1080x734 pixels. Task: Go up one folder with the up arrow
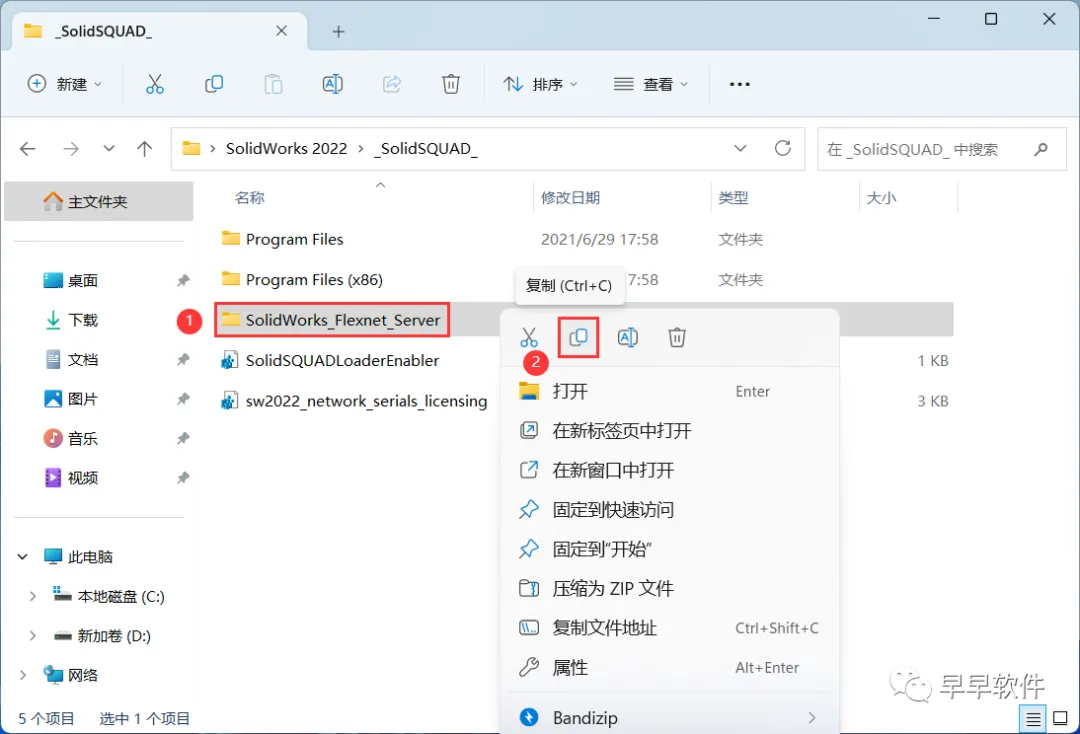point(145,148)
